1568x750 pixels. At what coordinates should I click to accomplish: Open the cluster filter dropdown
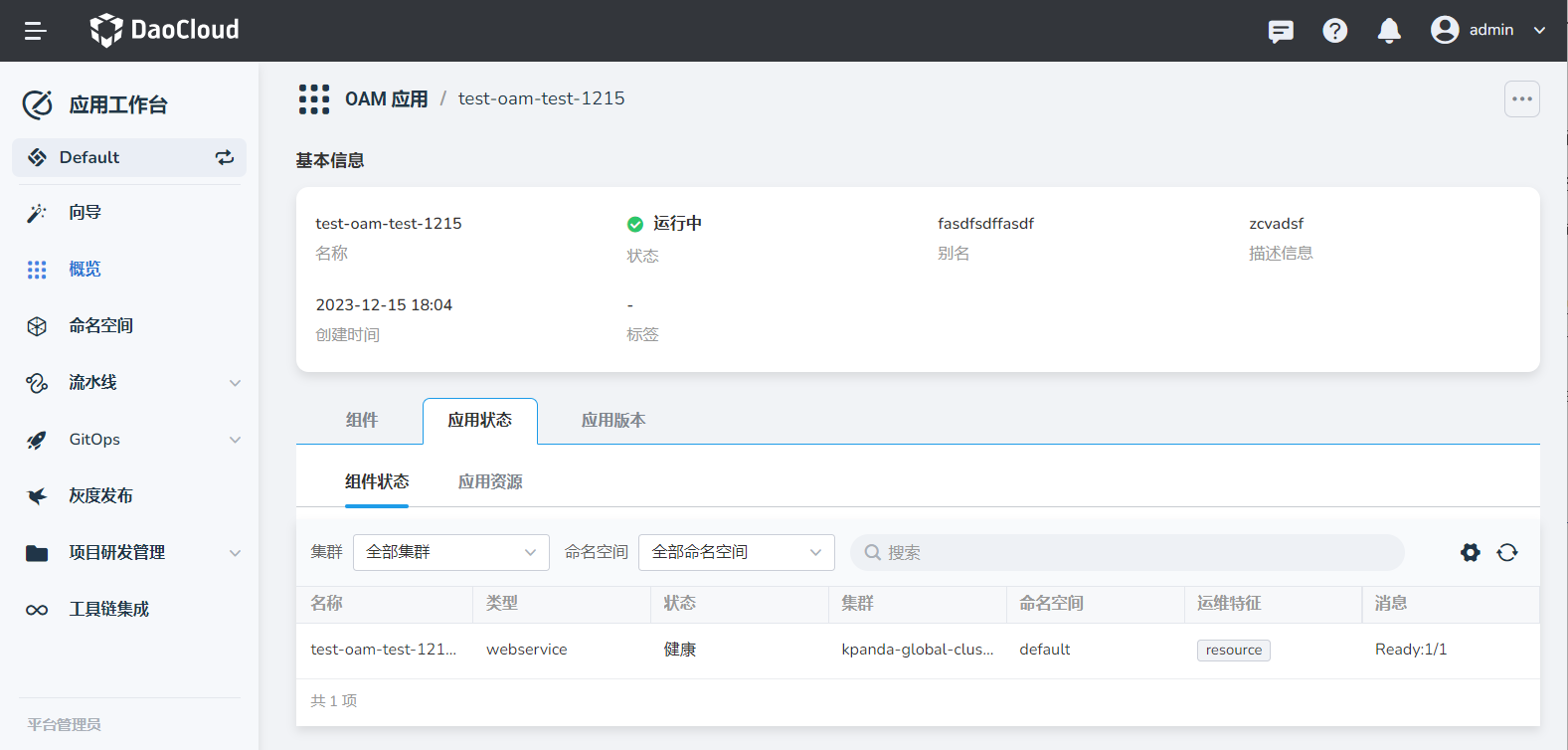point(450,552)
